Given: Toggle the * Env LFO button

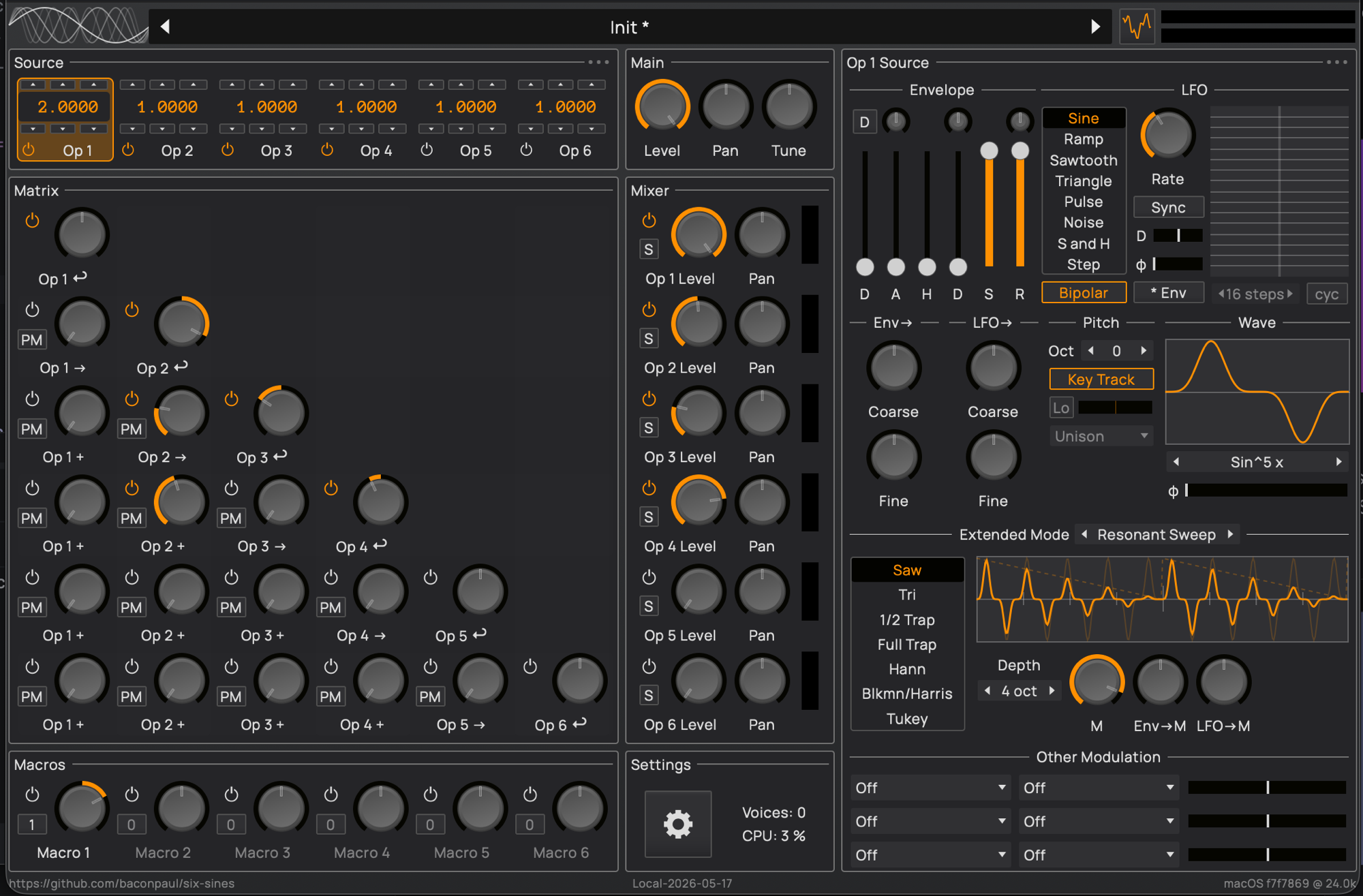Looking at the screenshot, I should [x=1168, y=293].
